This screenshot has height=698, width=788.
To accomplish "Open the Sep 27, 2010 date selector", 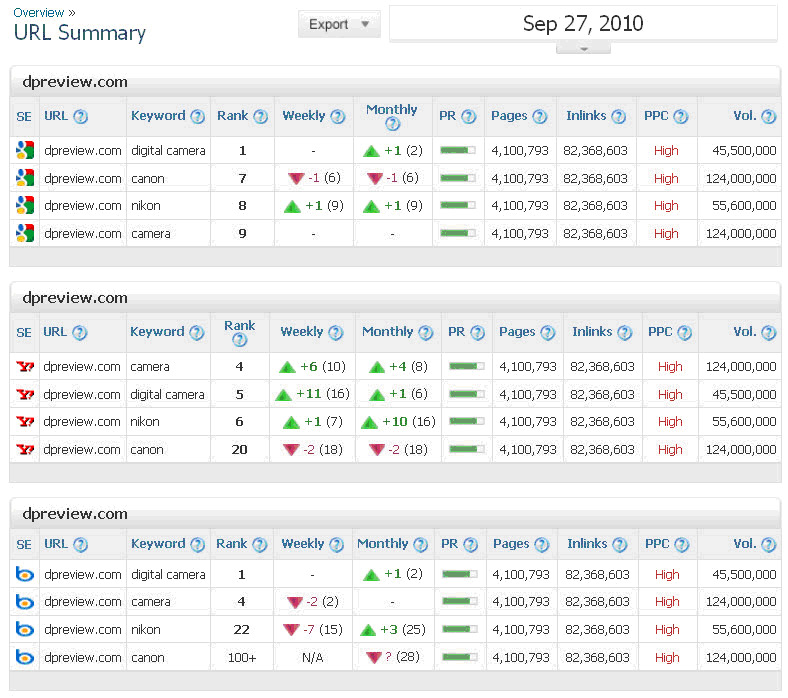I will click(583, 23).
